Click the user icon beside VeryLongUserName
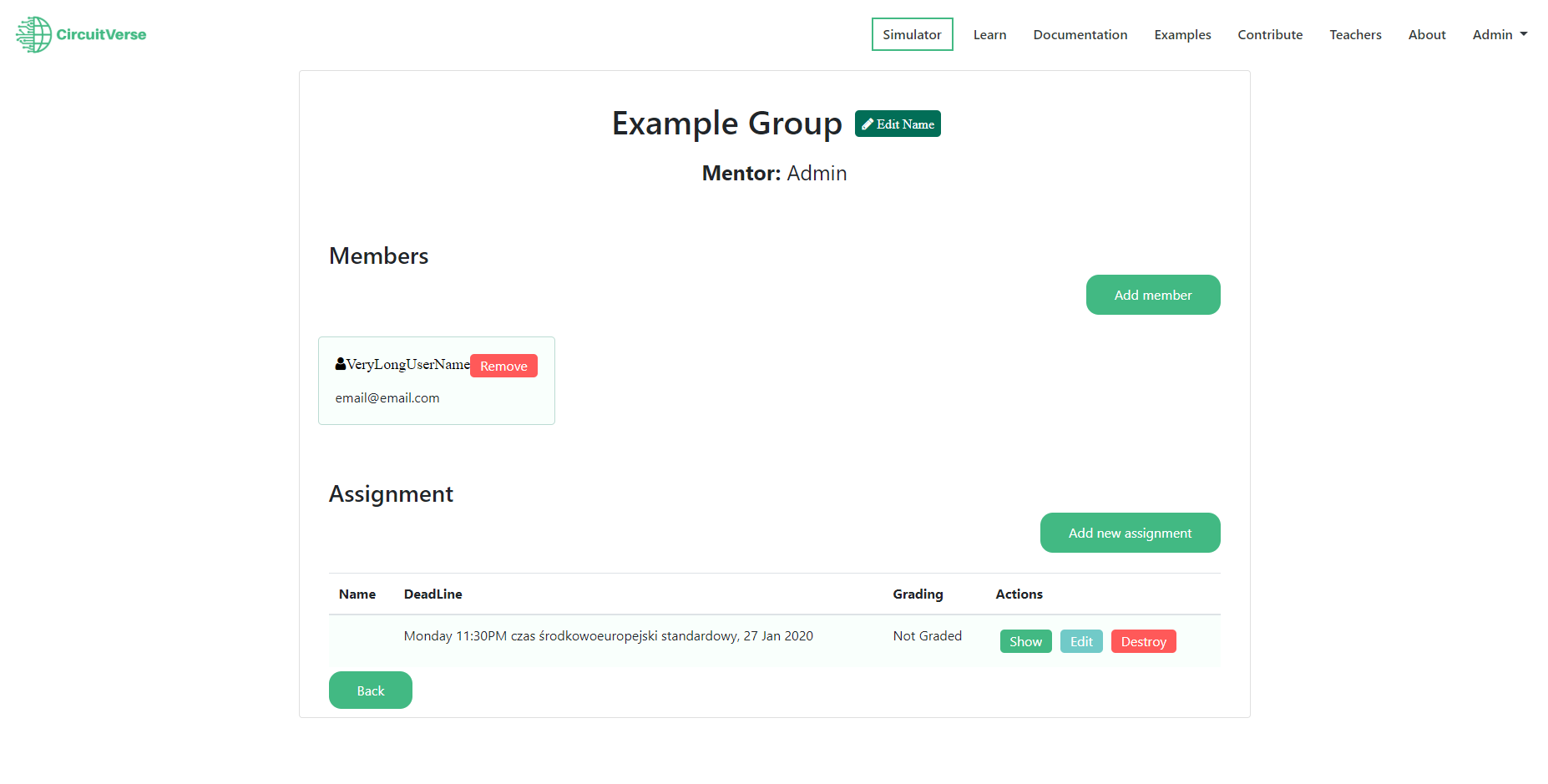This screenshot has height=784, width=1548. (341, 364)
